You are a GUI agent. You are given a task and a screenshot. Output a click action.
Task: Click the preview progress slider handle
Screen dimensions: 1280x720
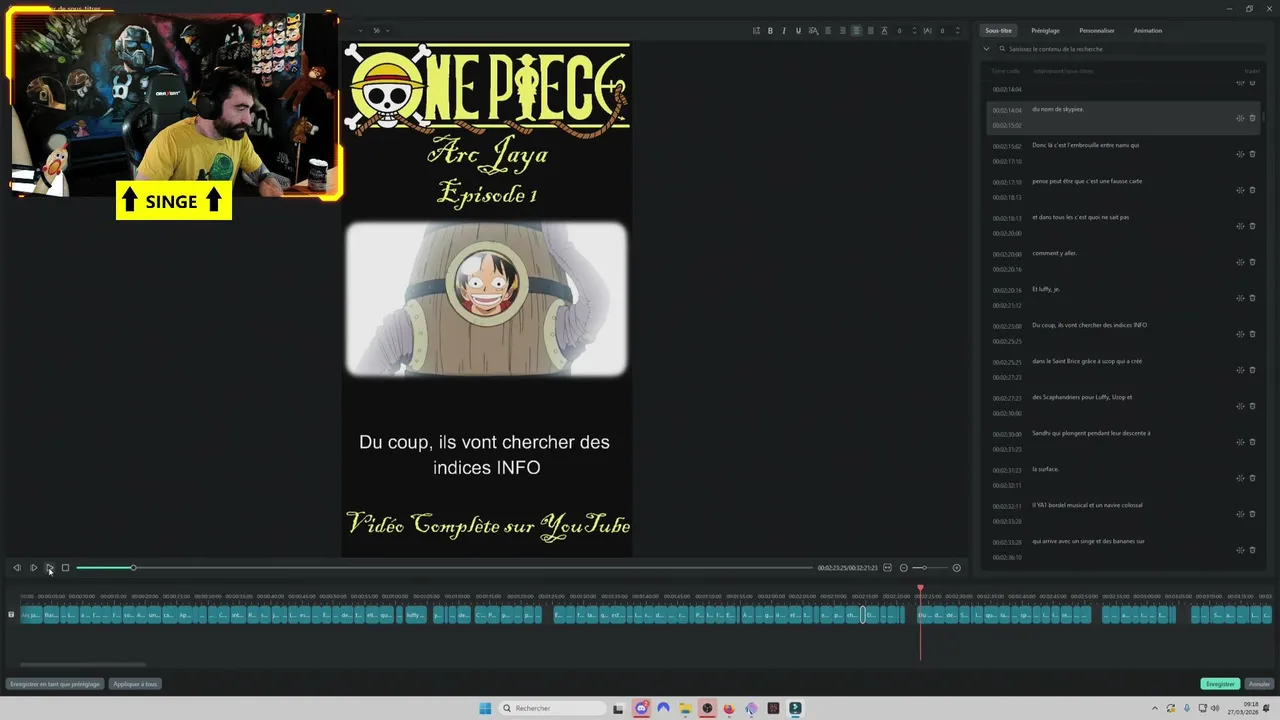coord(133,568)
